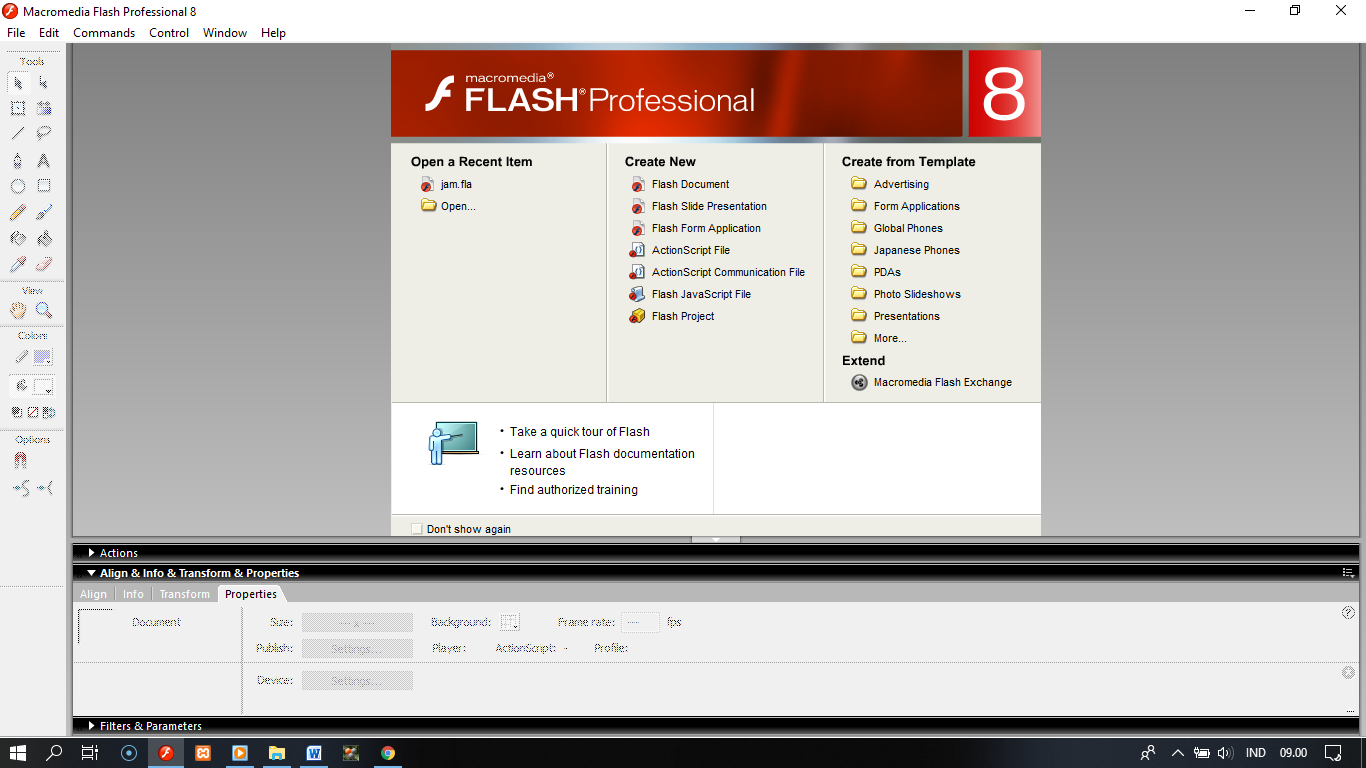Viewport: 1366px width, 768px height.
Task: Click the Swap Colors button
Action: (x=49, y=412)
